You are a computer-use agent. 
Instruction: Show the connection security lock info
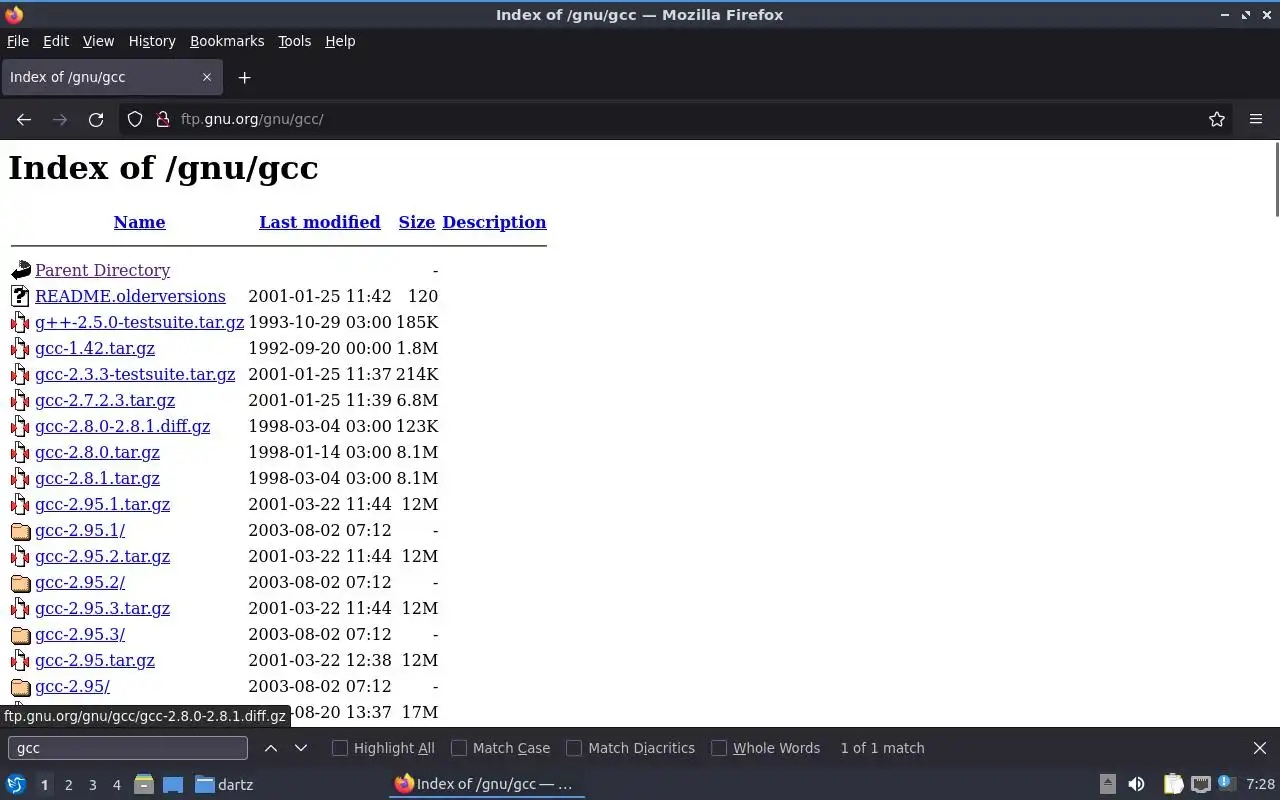click(x=163, y=119)
